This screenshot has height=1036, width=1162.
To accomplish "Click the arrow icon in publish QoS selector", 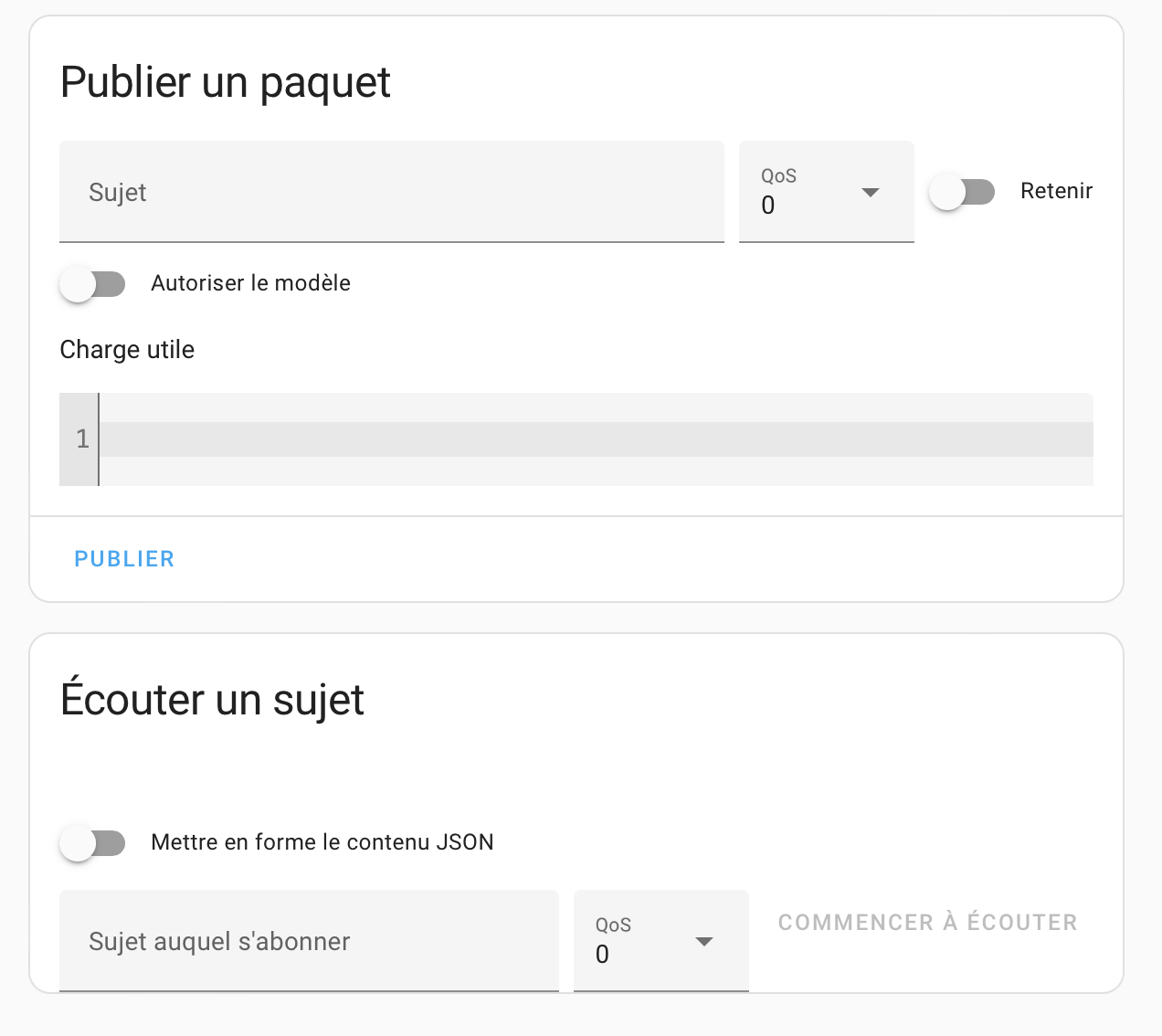I will click(871, 192).
